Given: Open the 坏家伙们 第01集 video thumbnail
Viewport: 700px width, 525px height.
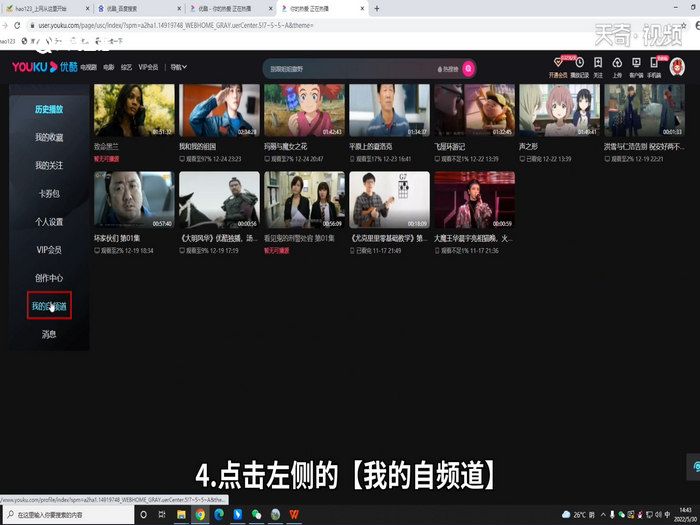Looking at the screenshot, I should (x=134, y=200).
